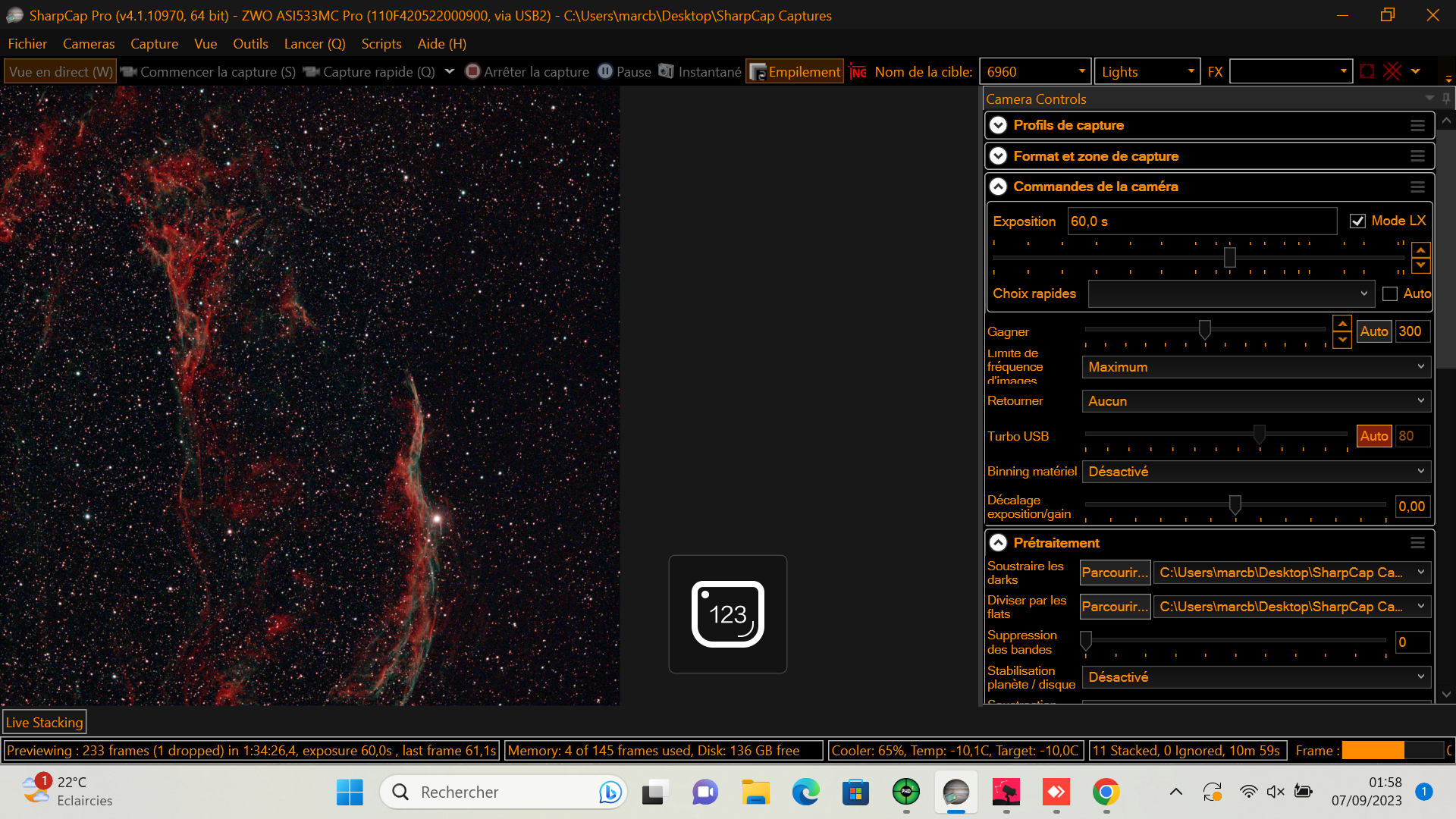The height and width of the screenshot is (819, 1456).
Task: Click the red NG annotation icon in toolbar
Action: [858, 72]
